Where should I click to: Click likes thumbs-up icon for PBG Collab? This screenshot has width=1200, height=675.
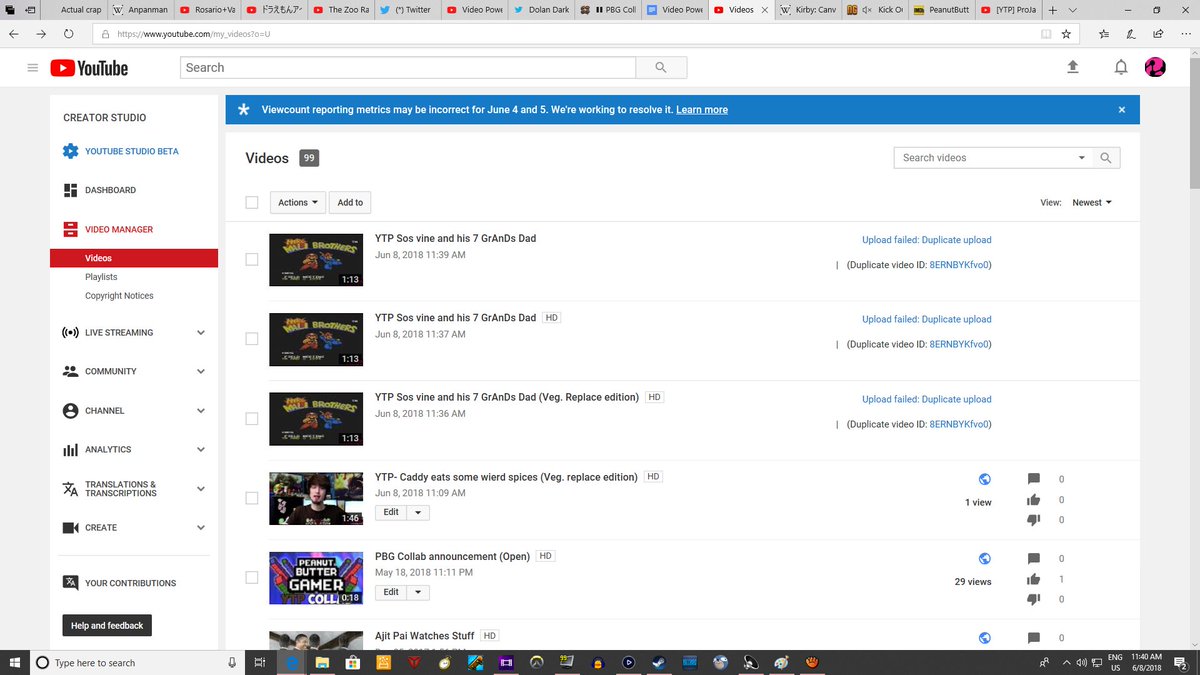(x=1034, y=580)
